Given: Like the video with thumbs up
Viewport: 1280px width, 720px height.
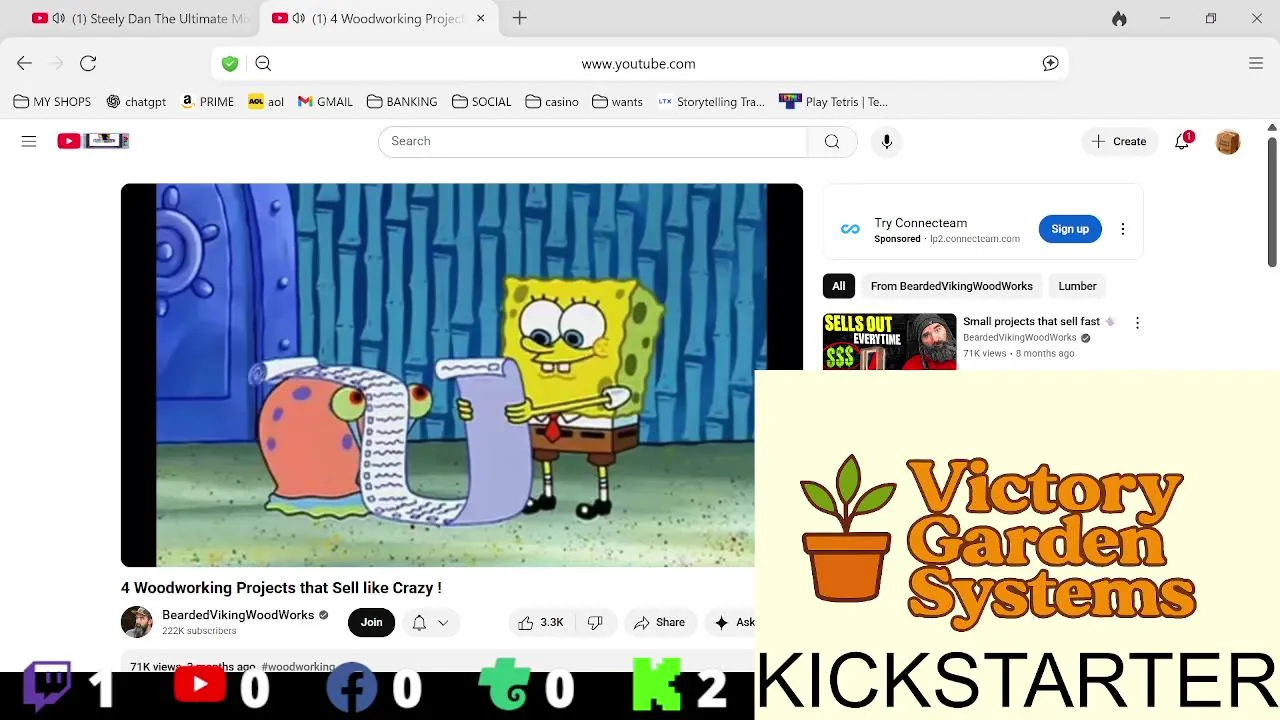Looking at the screenshot, I should point(540,622).
